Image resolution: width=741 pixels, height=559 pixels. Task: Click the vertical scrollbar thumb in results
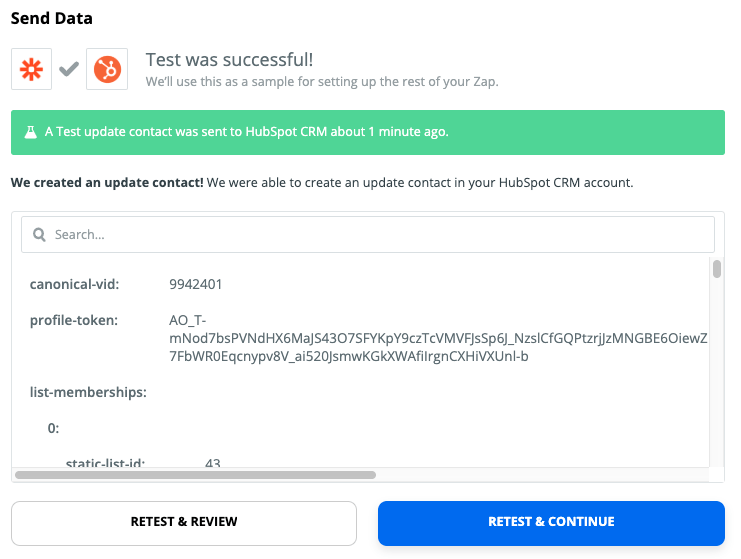(x=716, y=269)
